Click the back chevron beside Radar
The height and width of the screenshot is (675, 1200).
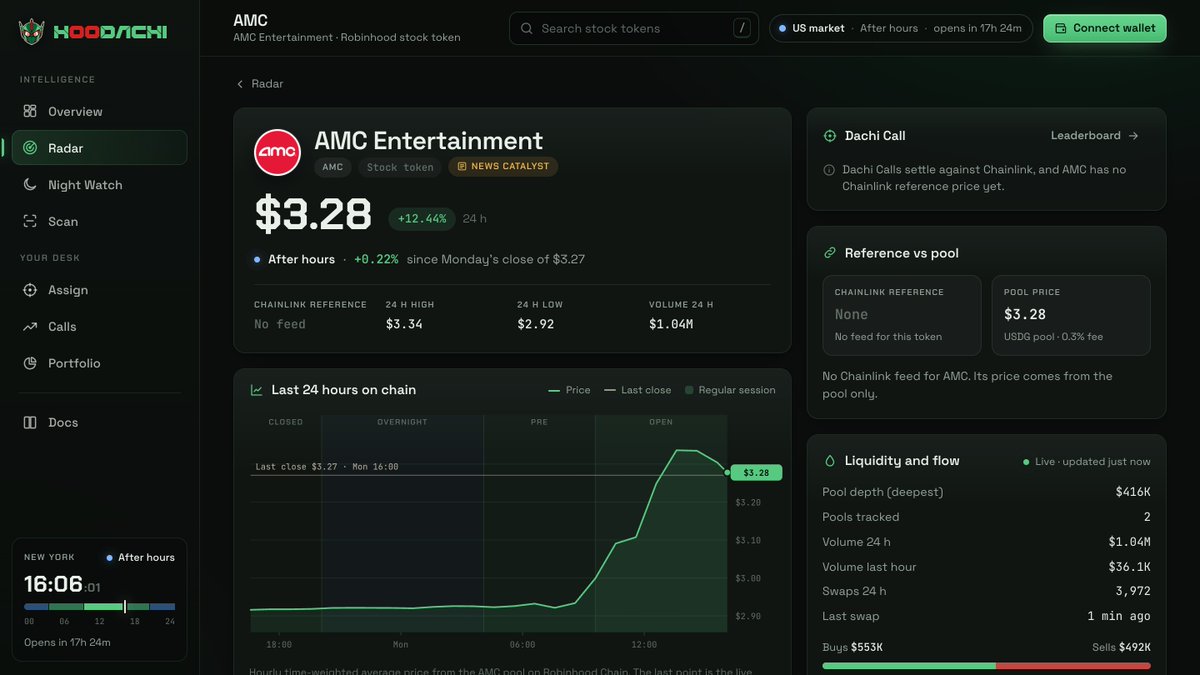[x=240, y=84]
